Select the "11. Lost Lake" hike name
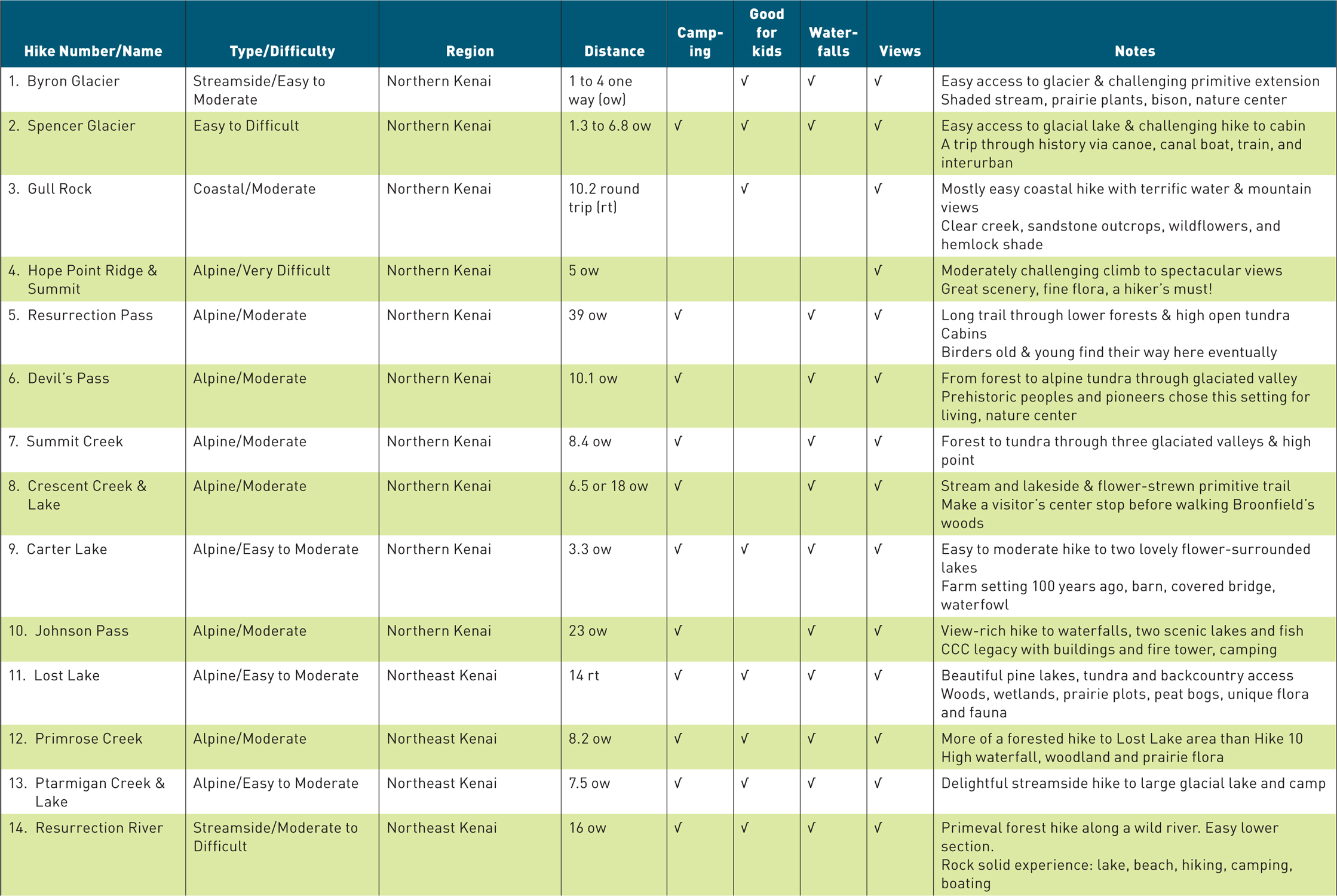1337x896 pixels. tap(54, 676)
